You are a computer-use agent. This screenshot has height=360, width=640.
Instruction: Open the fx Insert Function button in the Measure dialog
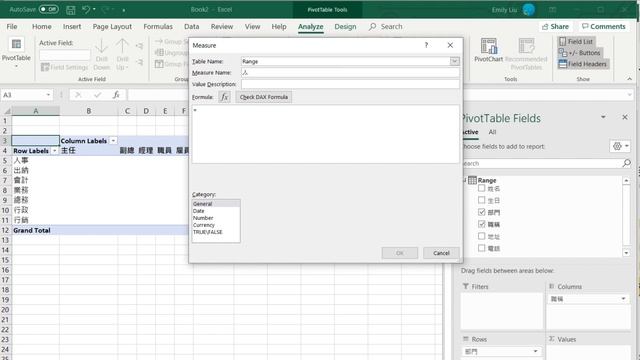(x=224, y=97)
